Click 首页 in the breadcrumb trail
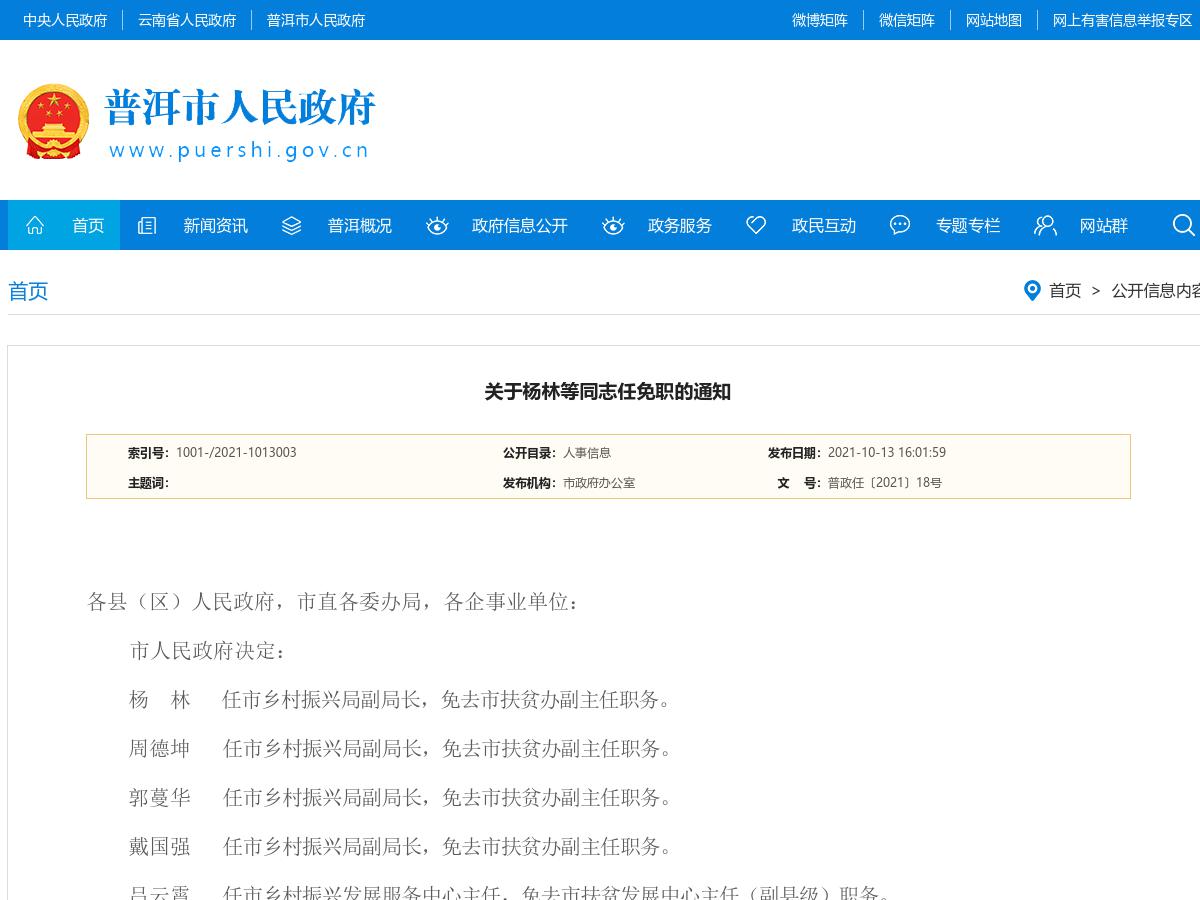Image resolution: width=1200 pixels, height=900 pixels. pyautogui.click(x=1065, y=290)
